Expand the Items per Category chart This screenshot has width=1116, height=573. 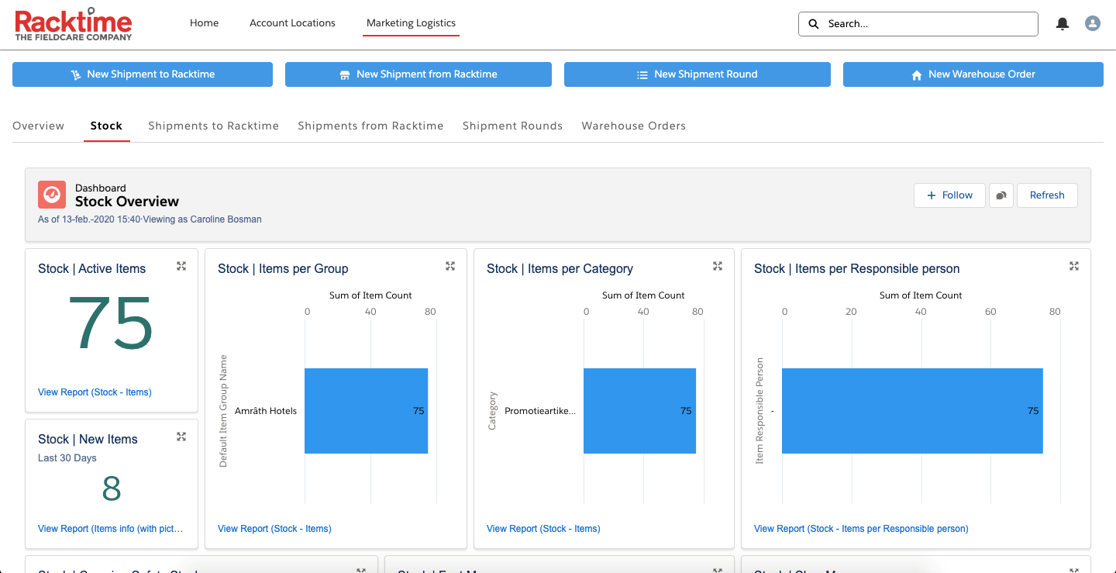[x=717, y=266]
